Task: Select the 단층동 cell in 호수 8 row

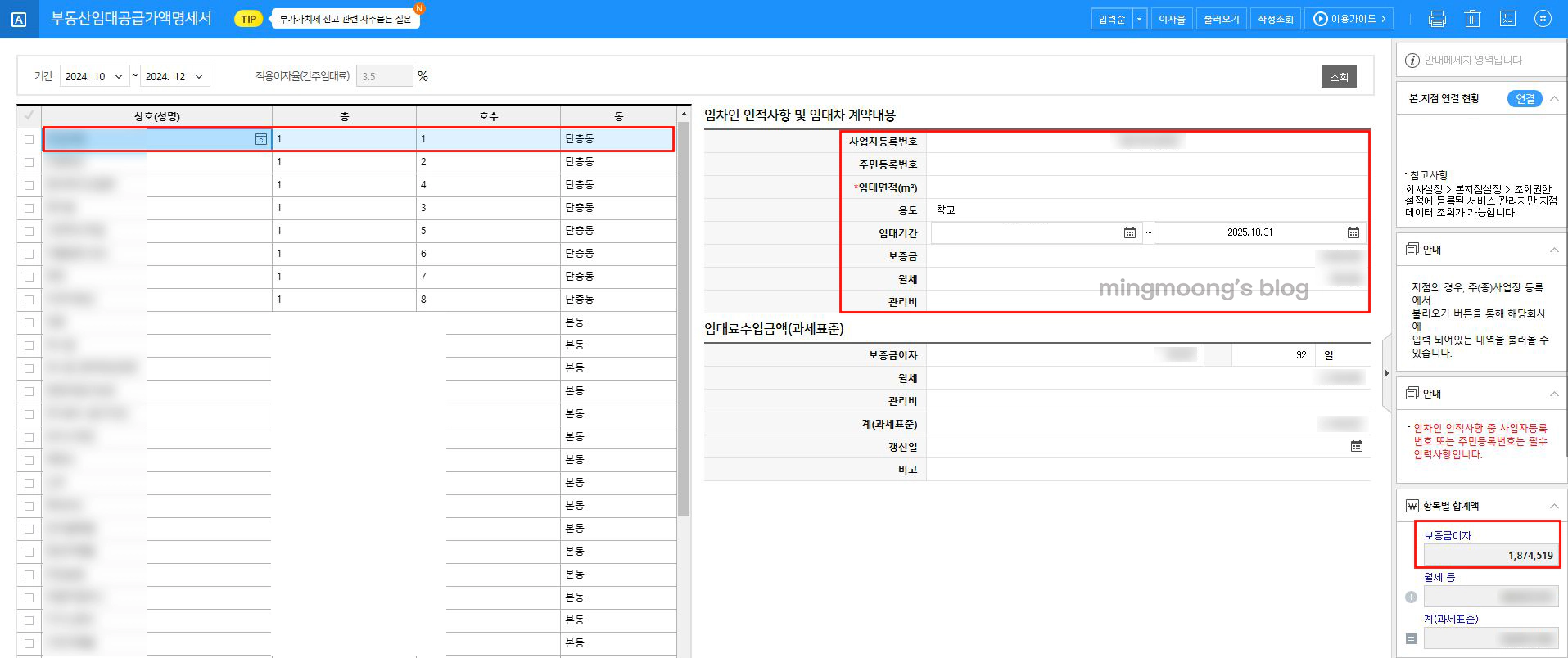Action: click(618, 300)
